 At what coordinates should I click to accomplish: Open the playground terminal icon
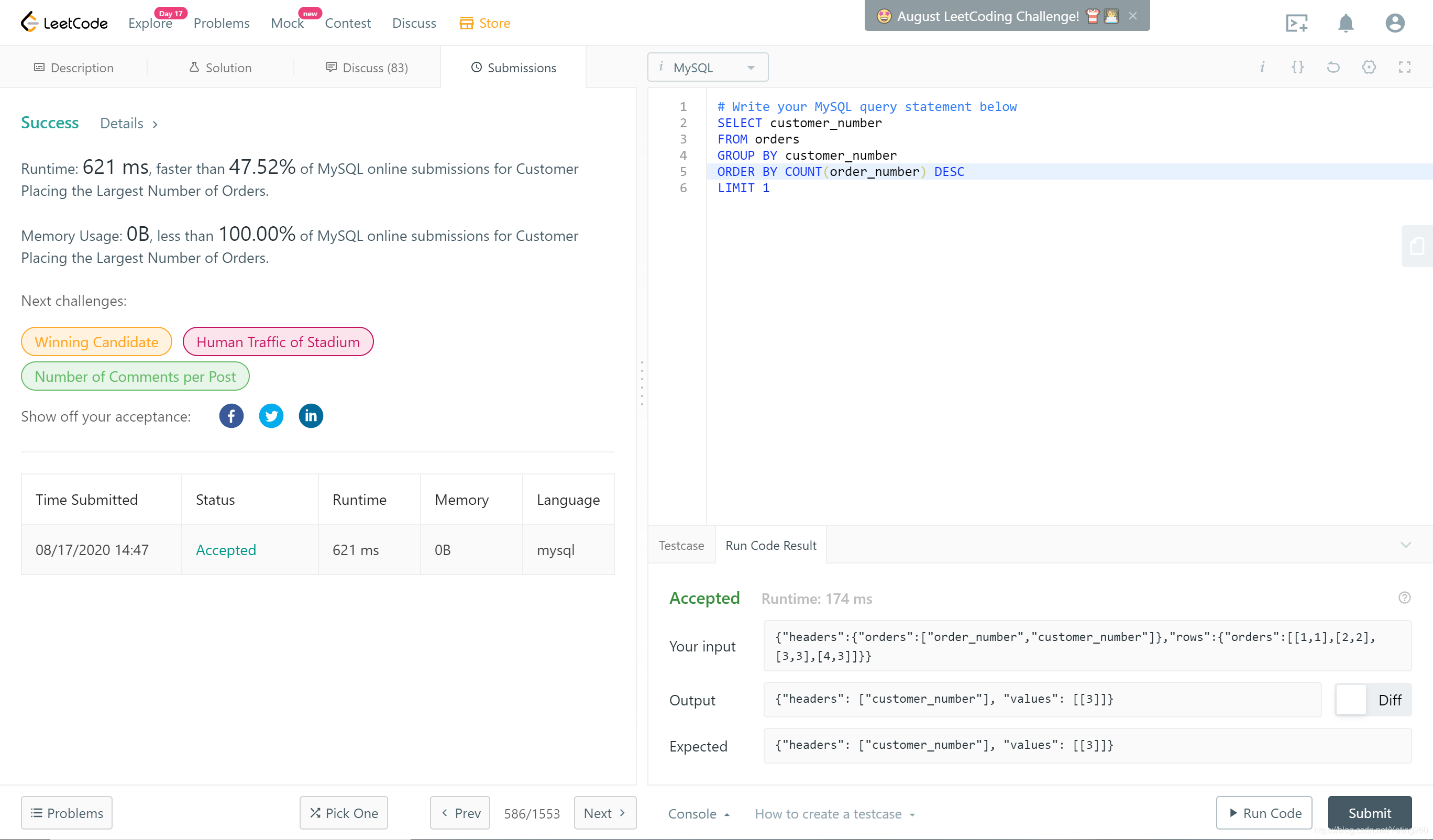pyautogui.click(x=1296, y=24)
